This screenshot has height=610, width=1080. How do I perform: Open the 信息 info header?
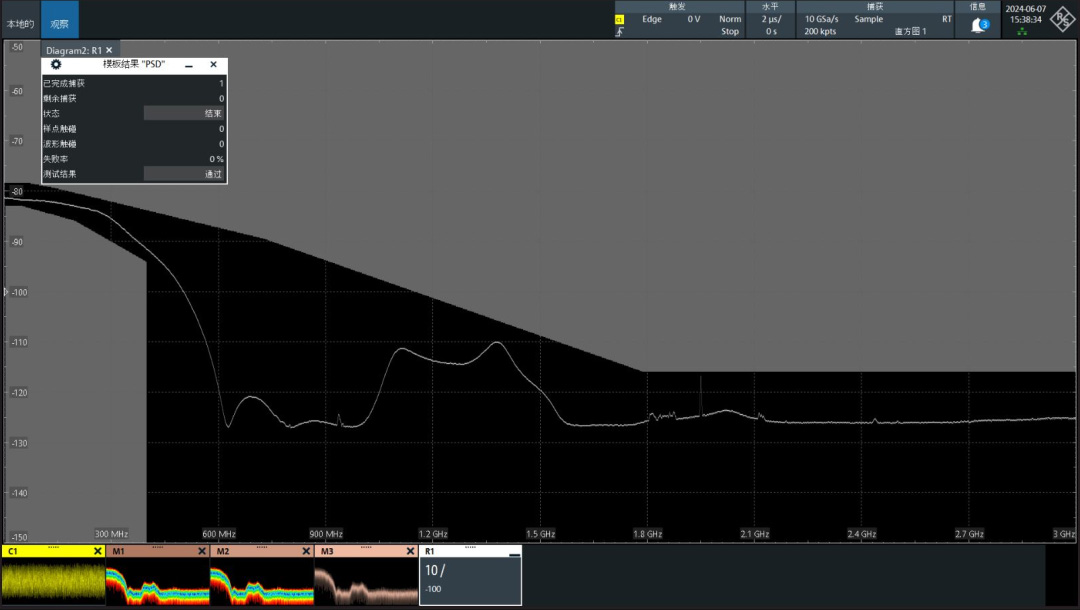(x=978, y=6)
